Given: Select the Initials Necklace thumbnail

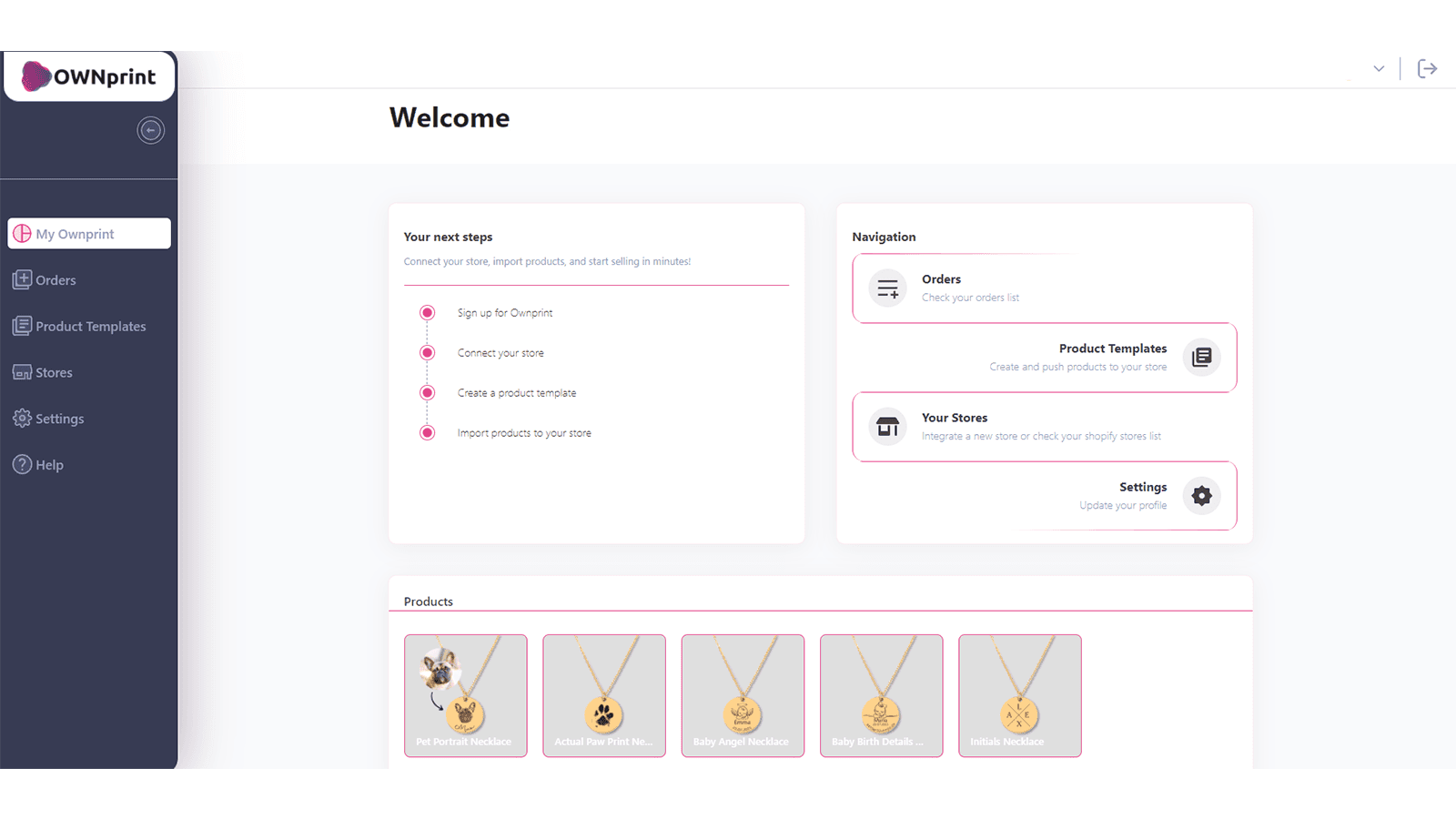Looking at the screenshot, I should point(1019,695).
